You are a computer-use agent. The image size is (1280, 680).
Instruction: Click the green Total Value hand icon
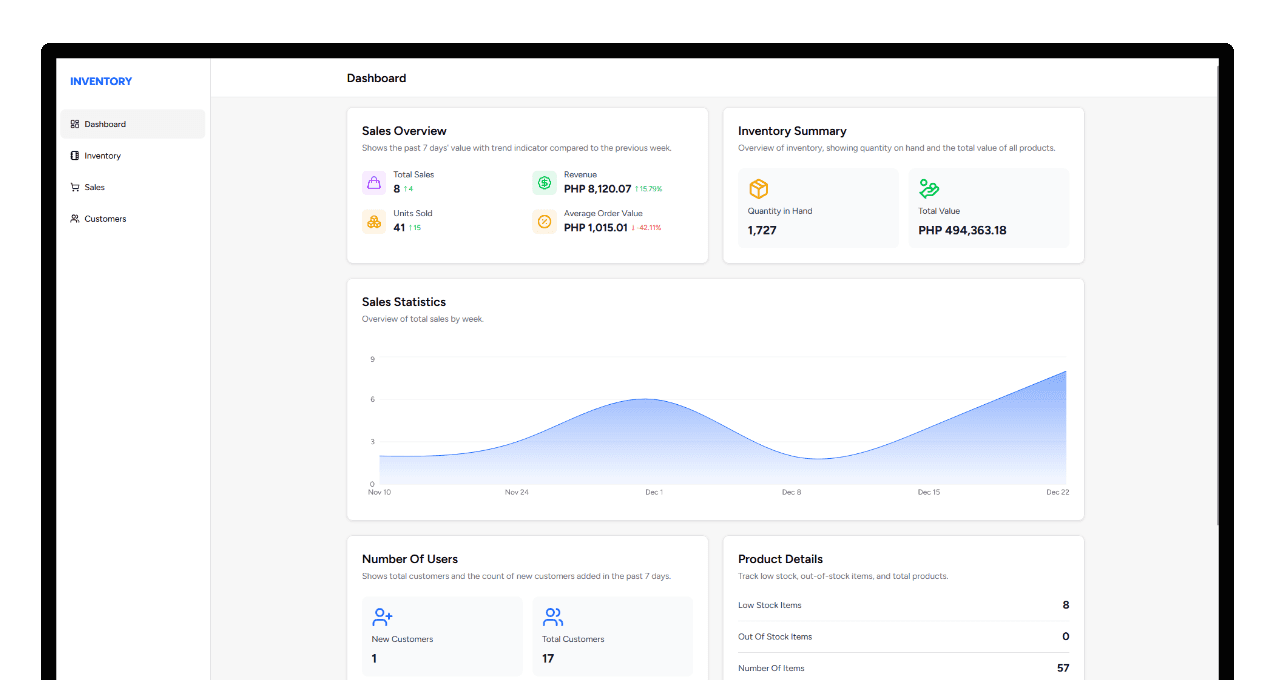pyautogui.click(x=929, y=189)
